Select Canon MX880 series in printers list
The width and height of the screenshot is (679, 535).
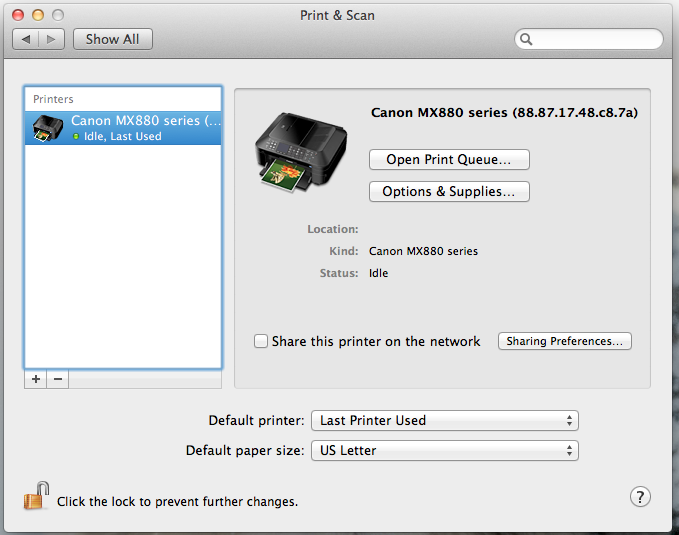[x=123, y=128]
